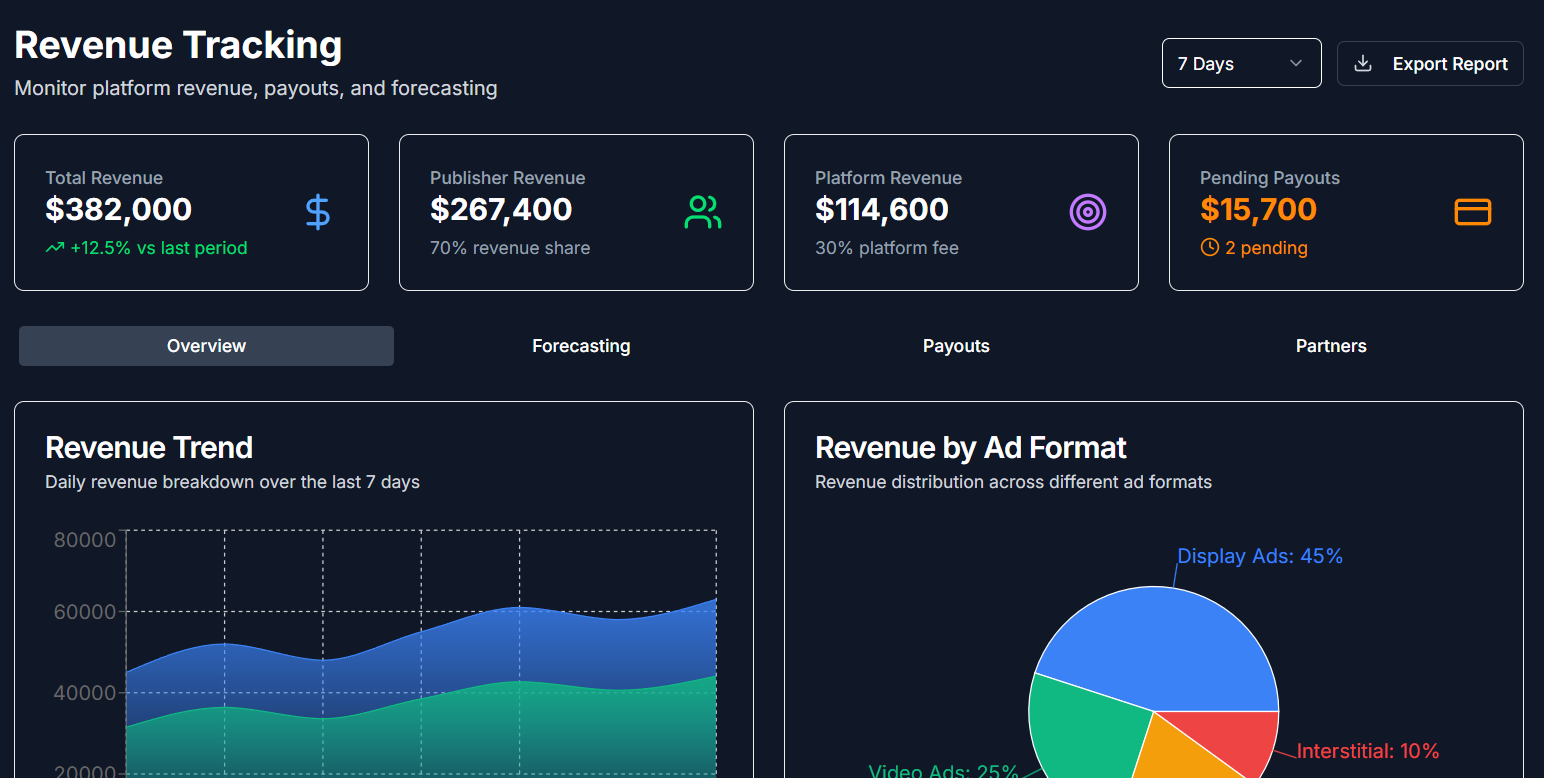Click the Display Ads: 45% label
Image resolution: width=1544 pixels, height=778 pixels.
point(1259,555)
